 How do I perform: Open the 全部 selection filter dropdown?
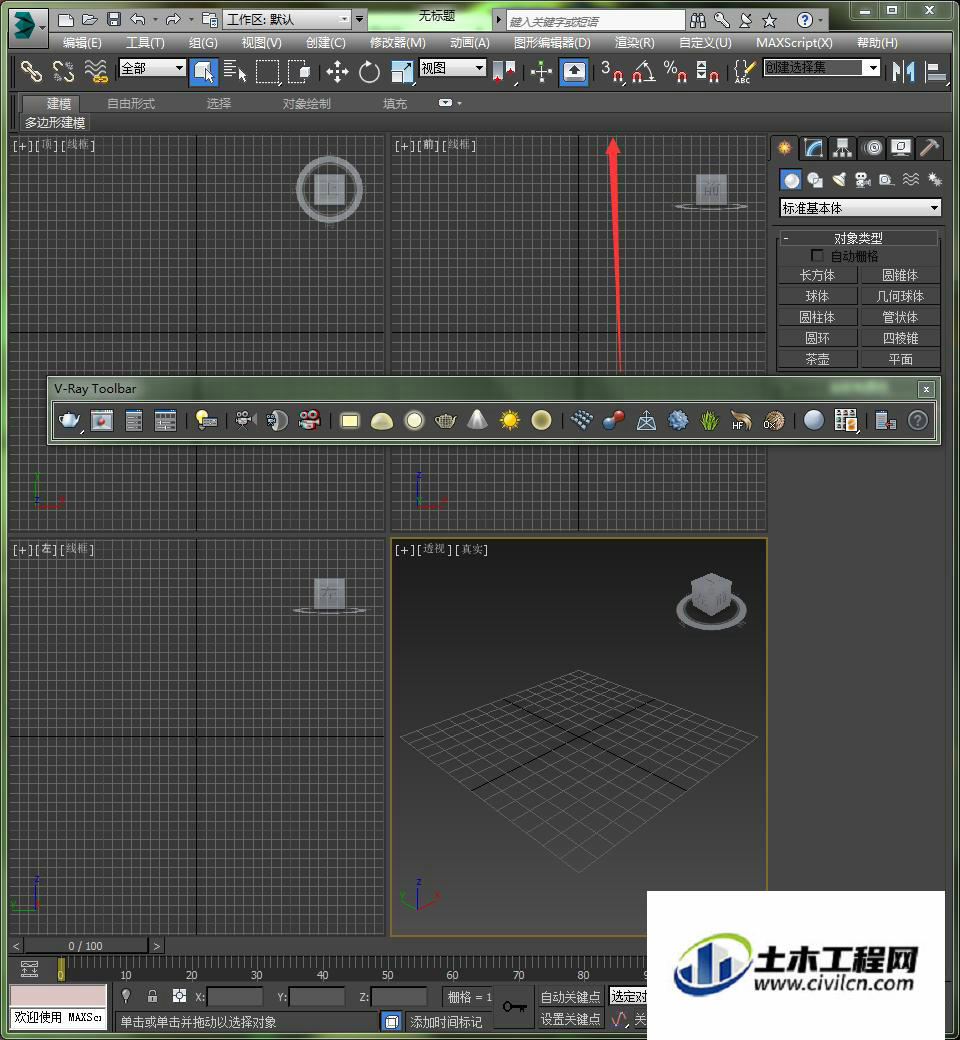click(x=152, y=68)
